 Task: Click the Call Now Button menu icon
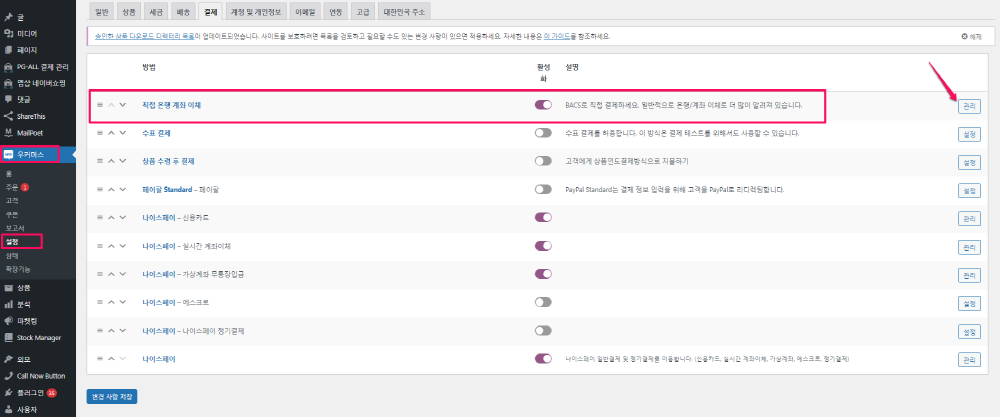click(x=8, y=376)
